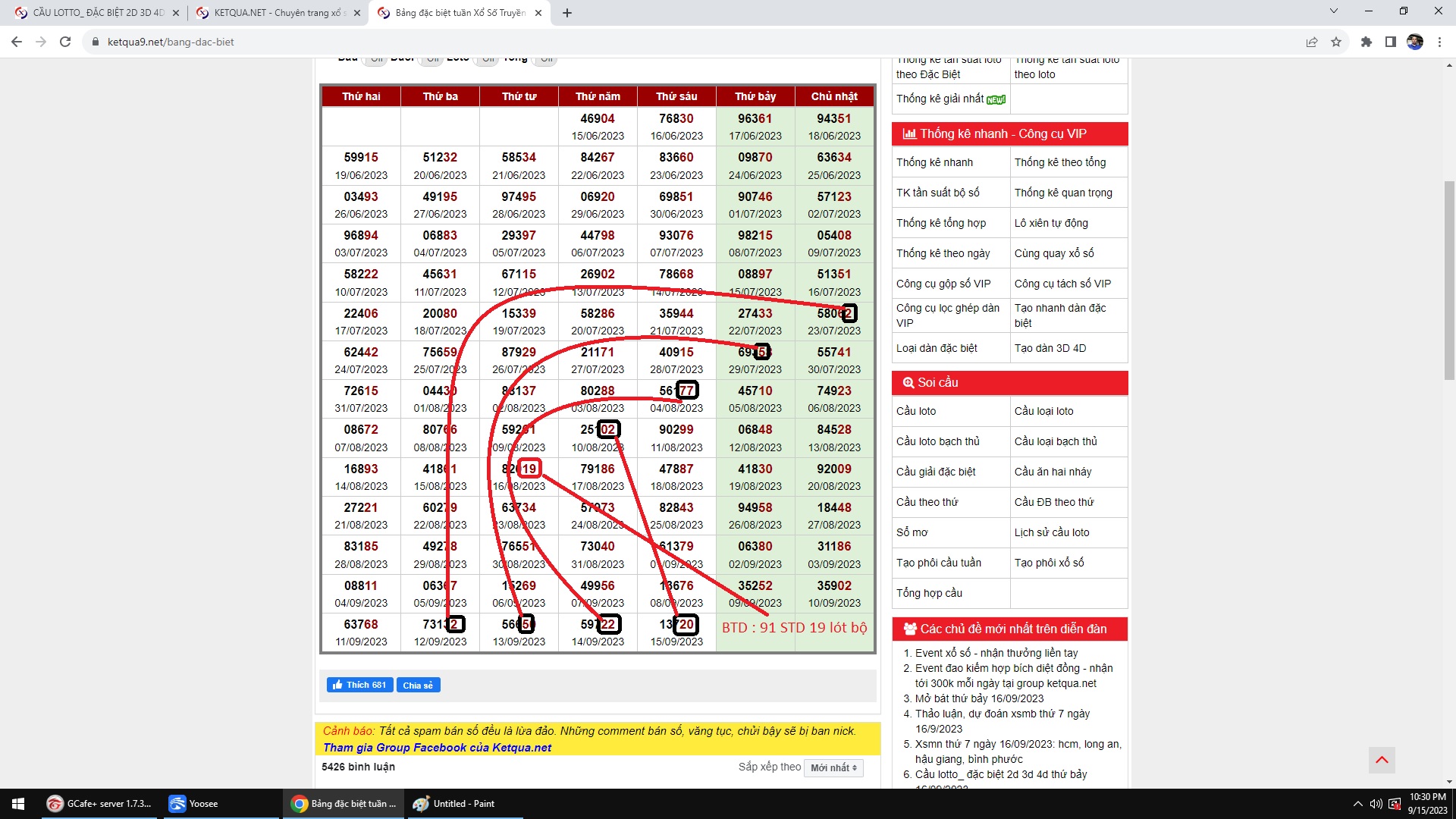
Task: Open Chrome tab search chevron
Action: click(1334, 11)
